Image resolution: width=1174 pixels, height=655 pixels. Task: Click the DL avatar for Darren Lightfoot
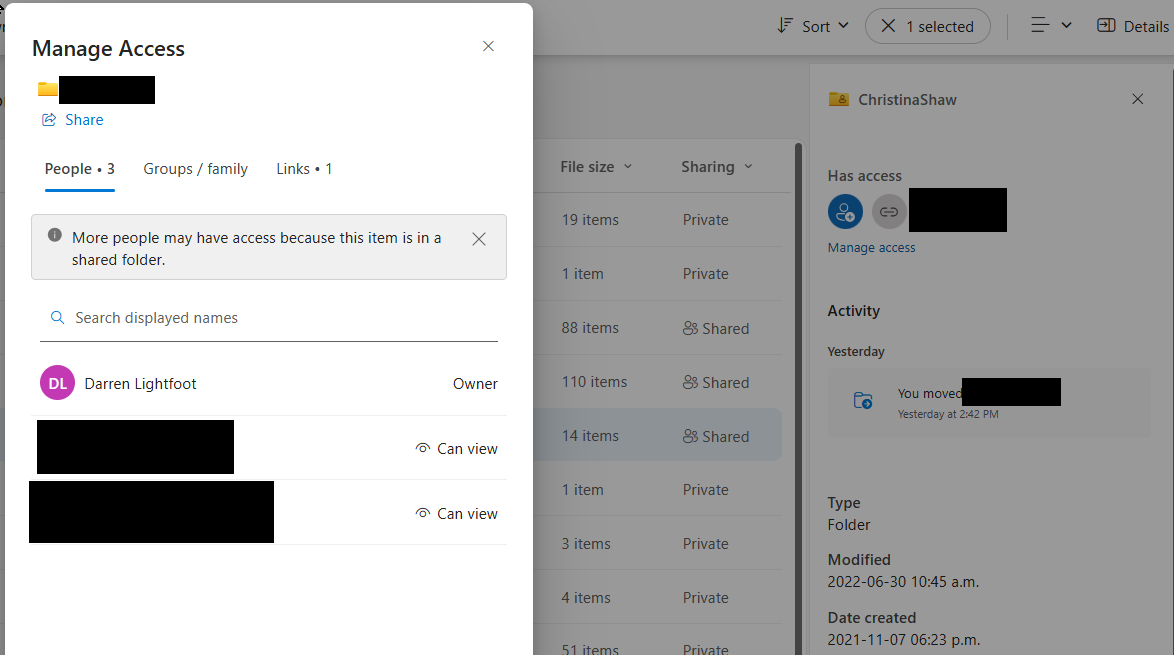coord(57,383)
